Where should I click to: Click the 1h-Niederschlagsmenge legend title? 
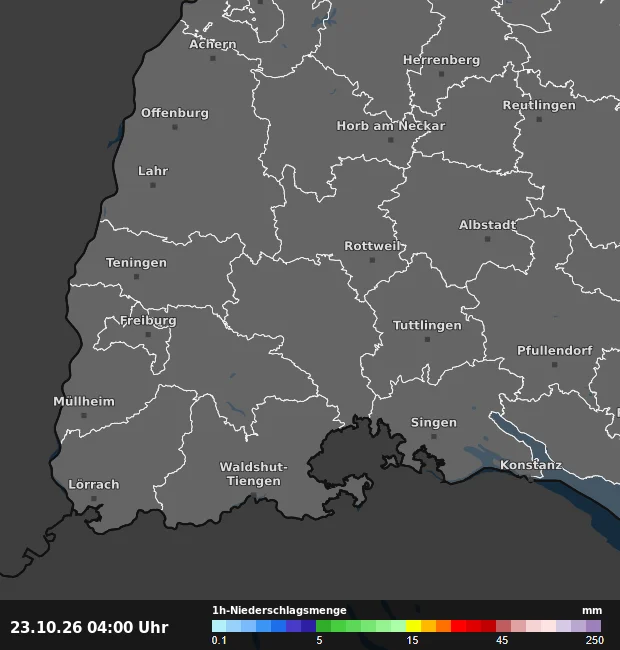(279, 610)
